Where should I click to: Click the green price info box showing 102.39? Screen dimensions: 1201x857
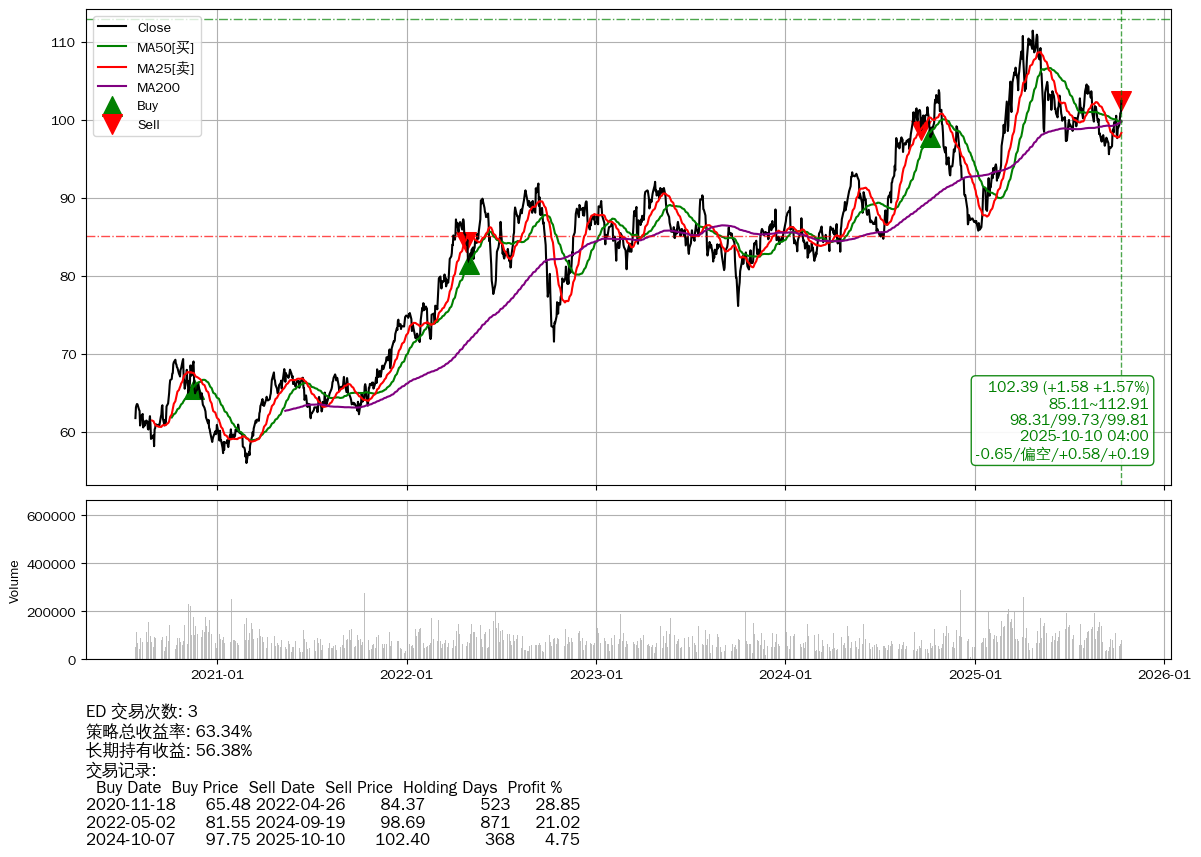1062,420
